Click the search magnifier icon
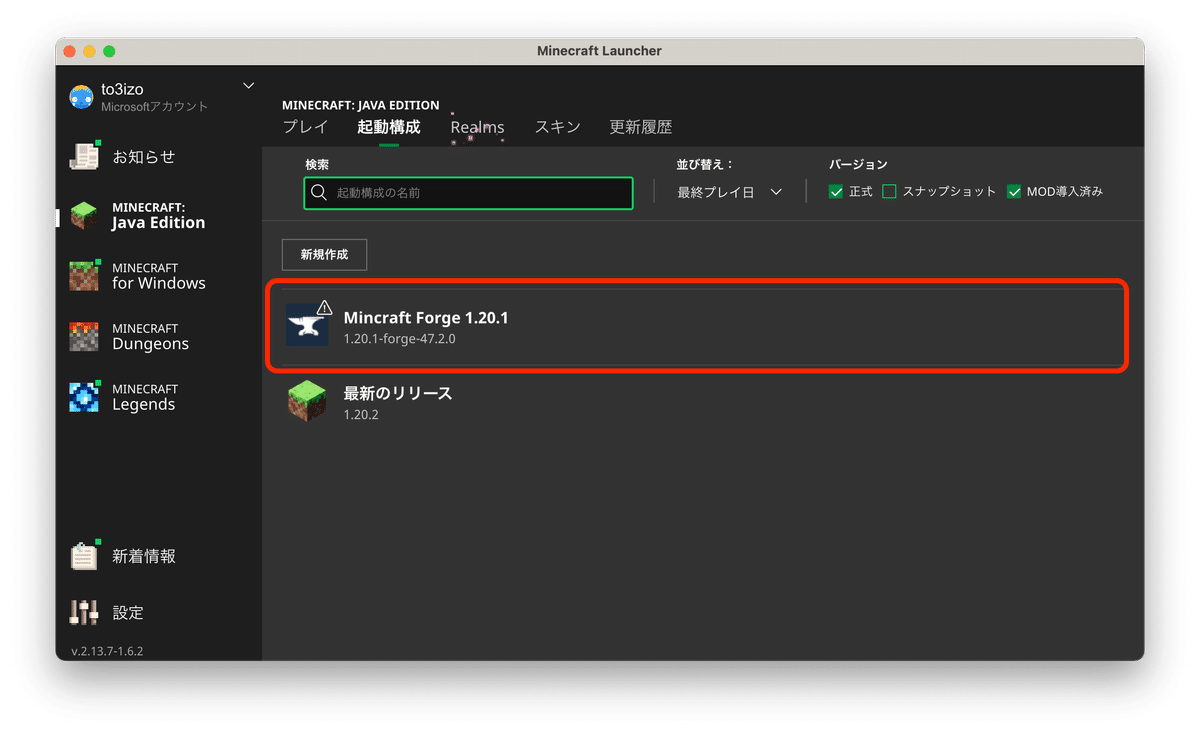This screenshot has height=734, width=1200. tap(319, 192)
